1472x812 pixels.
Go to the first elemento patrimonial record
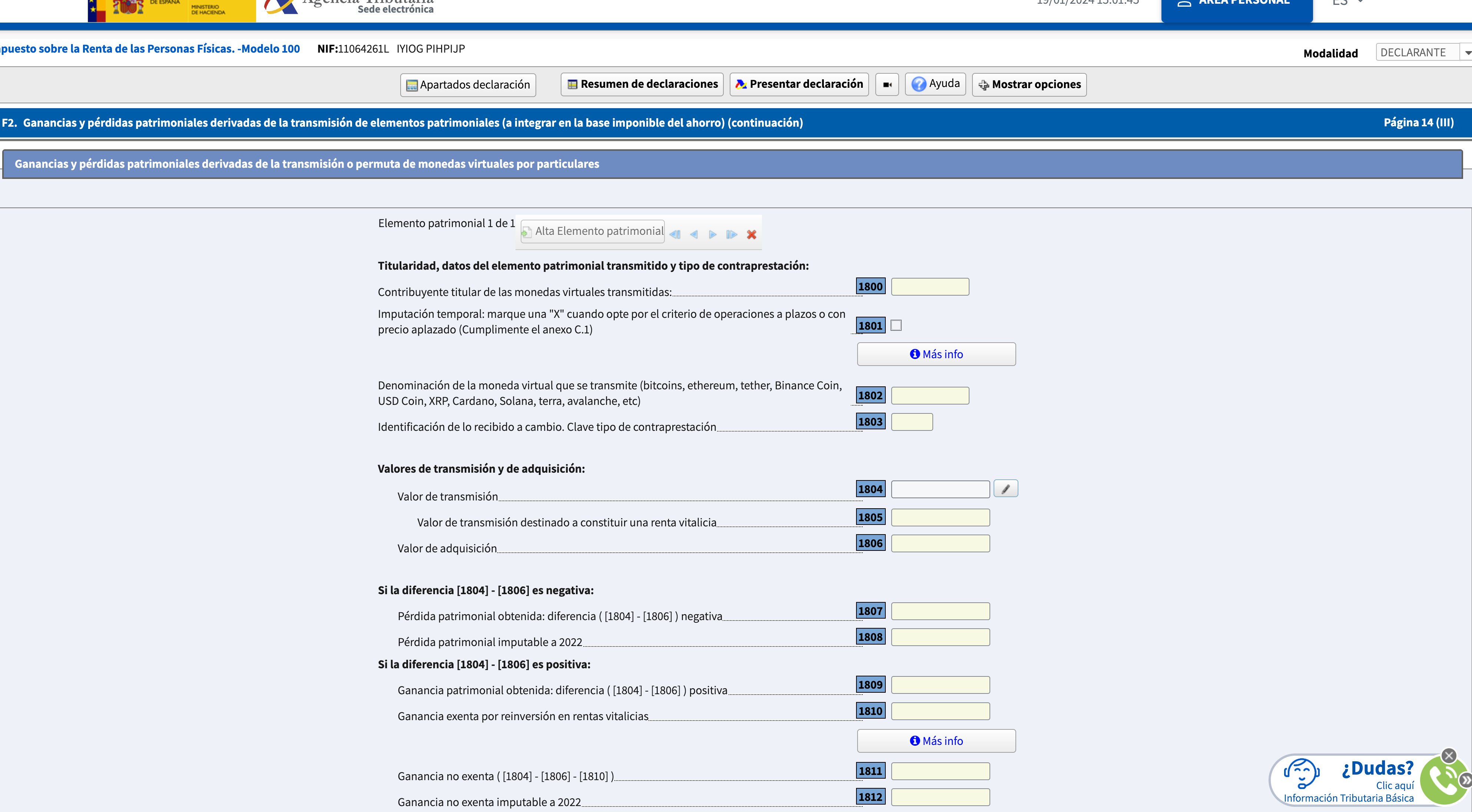point(675,235)
